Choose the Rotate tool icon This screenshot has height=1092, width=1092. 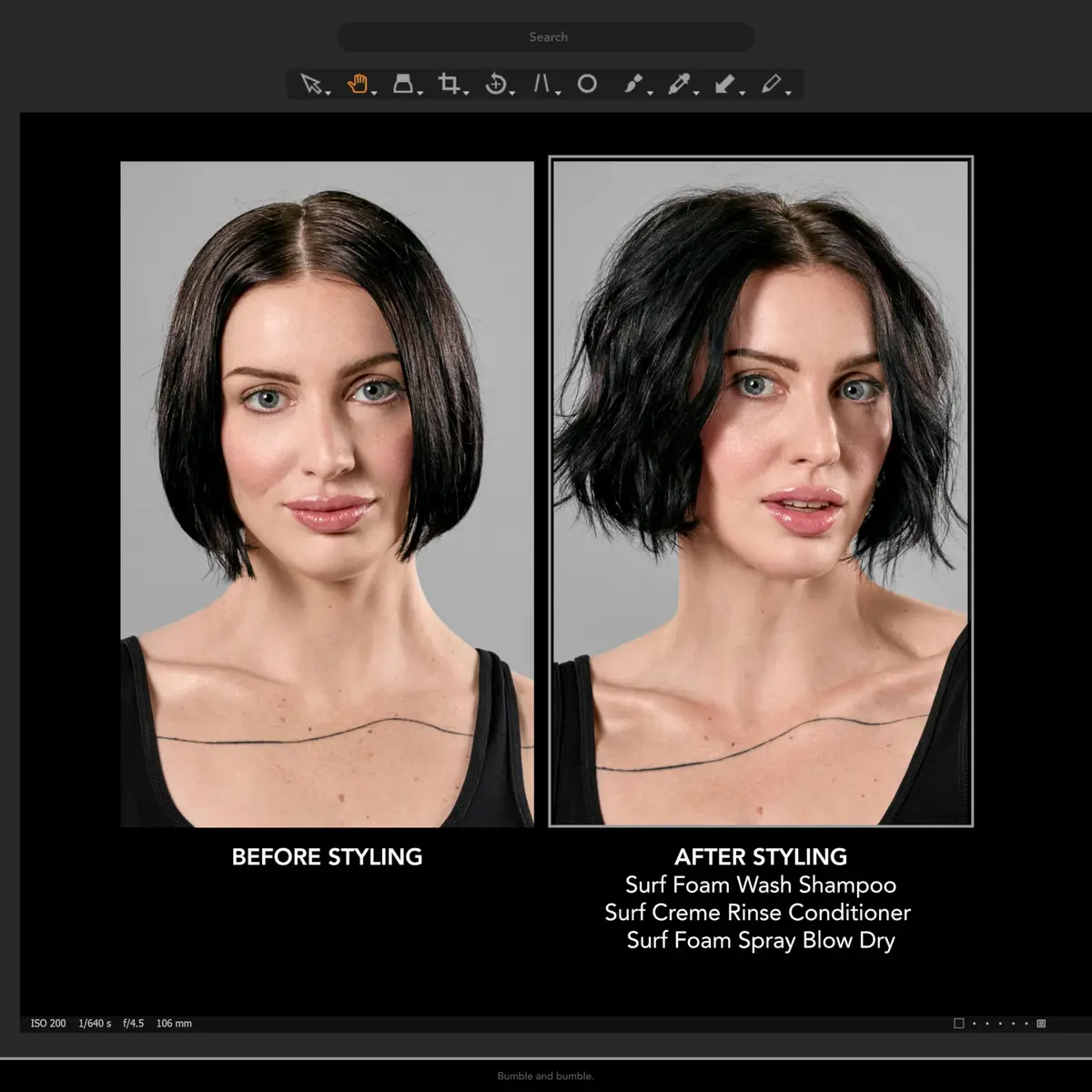point(495,84)
